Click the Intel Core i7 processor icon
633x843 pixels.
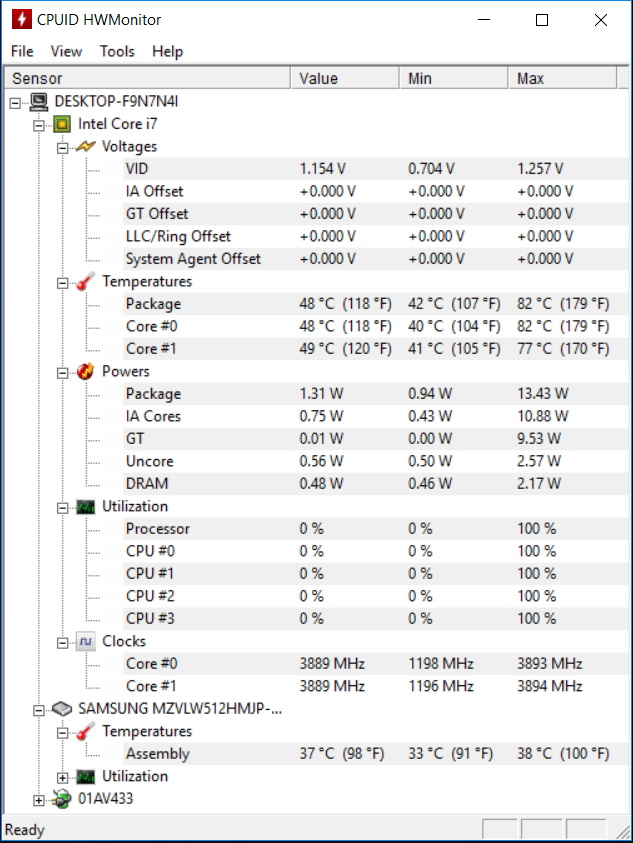pos(62,124)
